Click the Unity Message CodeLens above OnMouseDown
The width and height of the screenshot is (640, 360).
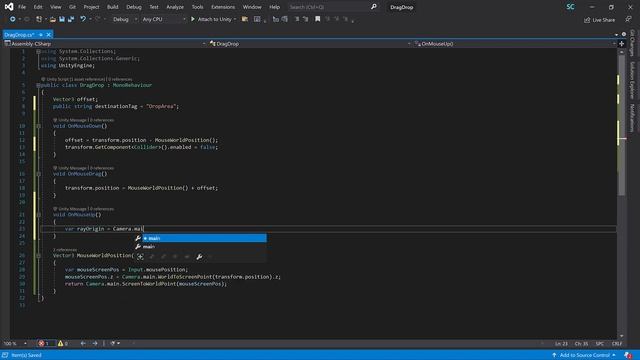tap(72, 120)
